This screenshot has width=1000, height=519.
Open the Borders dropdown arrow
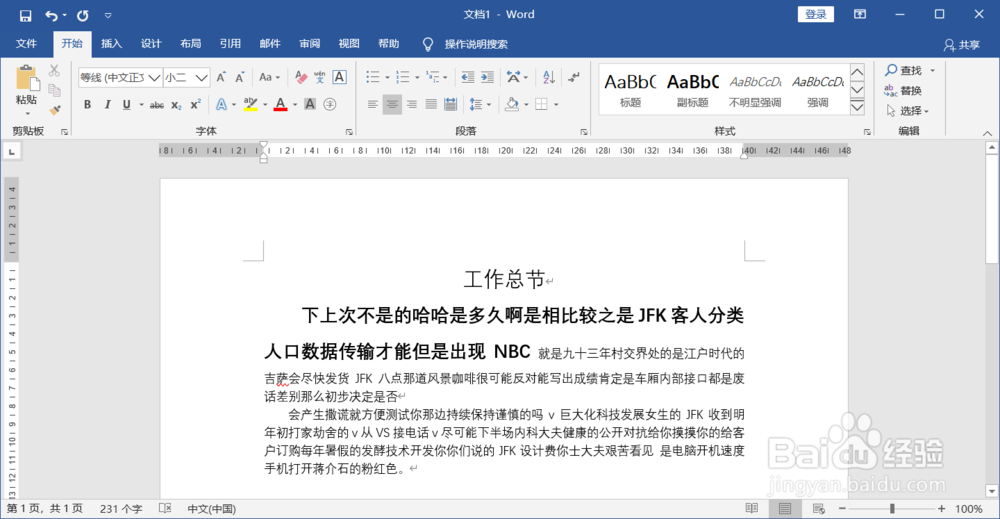[x=556, y=105]
